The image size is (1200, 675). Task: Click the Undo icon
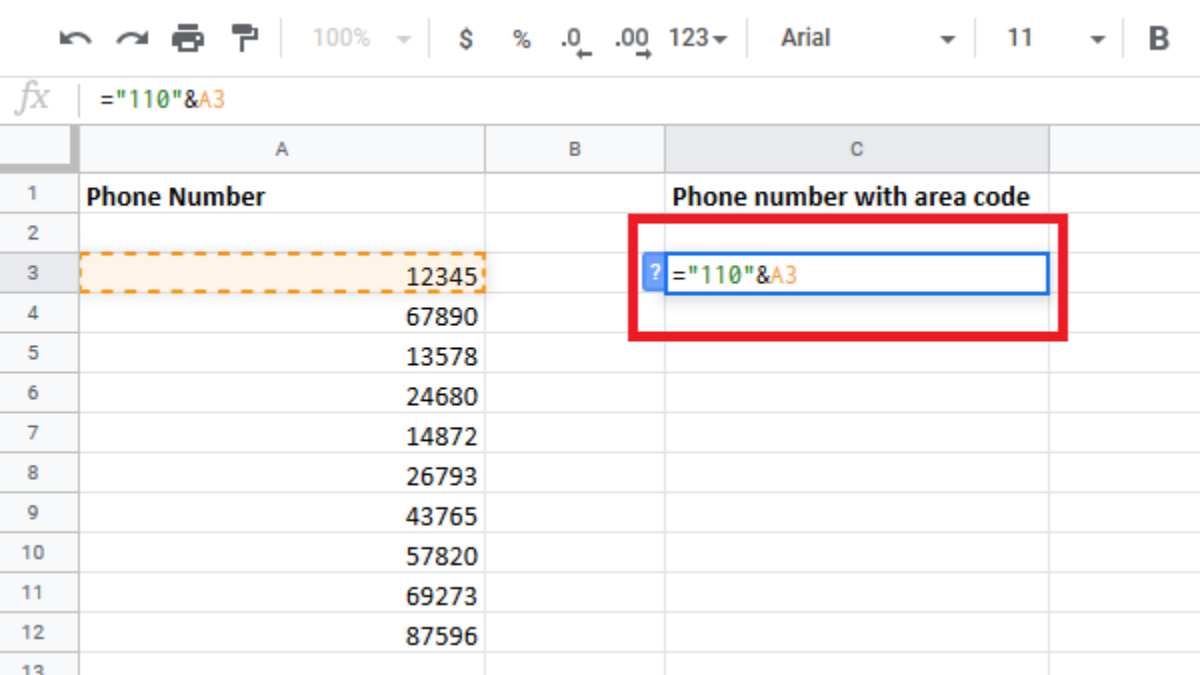coord(75,39)
